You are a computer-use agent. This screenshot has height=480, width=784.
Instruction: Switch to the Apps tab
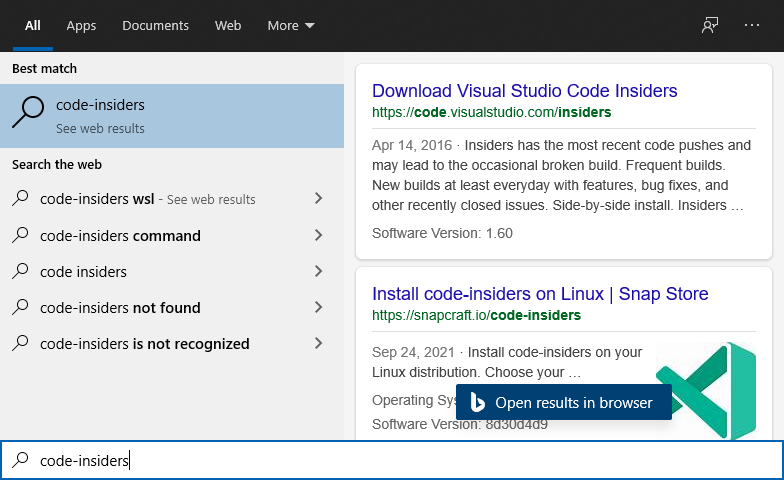click(81, 26)
